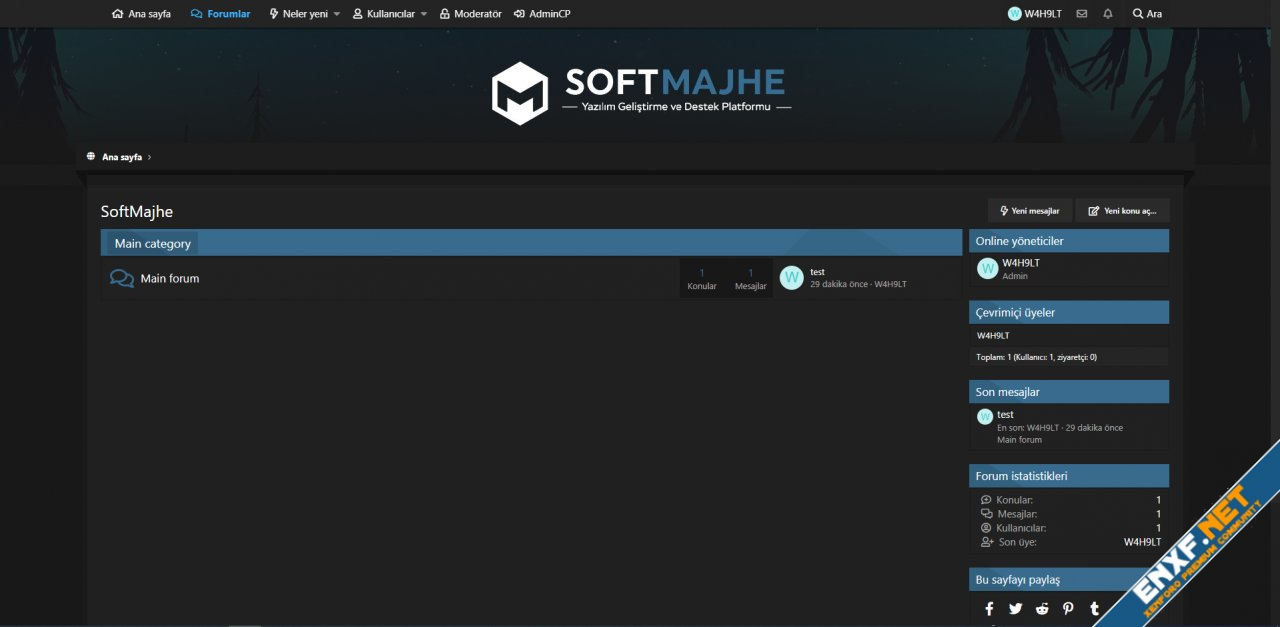Screen dimensions: 1280x627
Task: Click the avatar beside the latest test post
Action: [792, 278]
